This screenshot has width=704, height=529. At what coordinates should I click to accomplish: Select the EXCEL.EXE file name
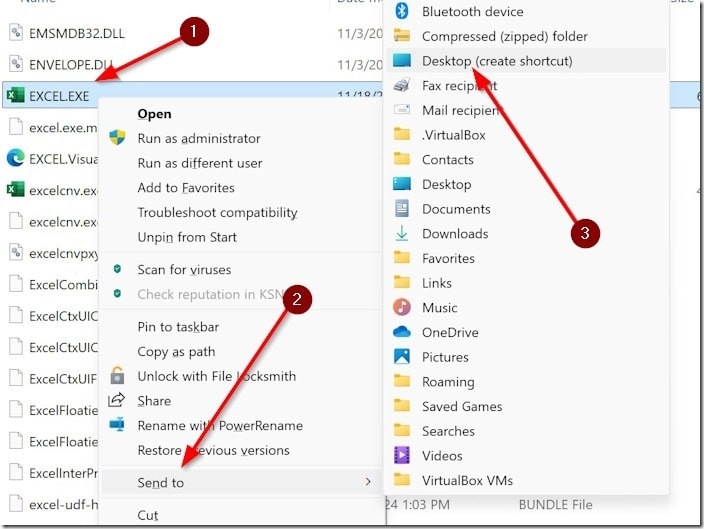click(59, 96)
